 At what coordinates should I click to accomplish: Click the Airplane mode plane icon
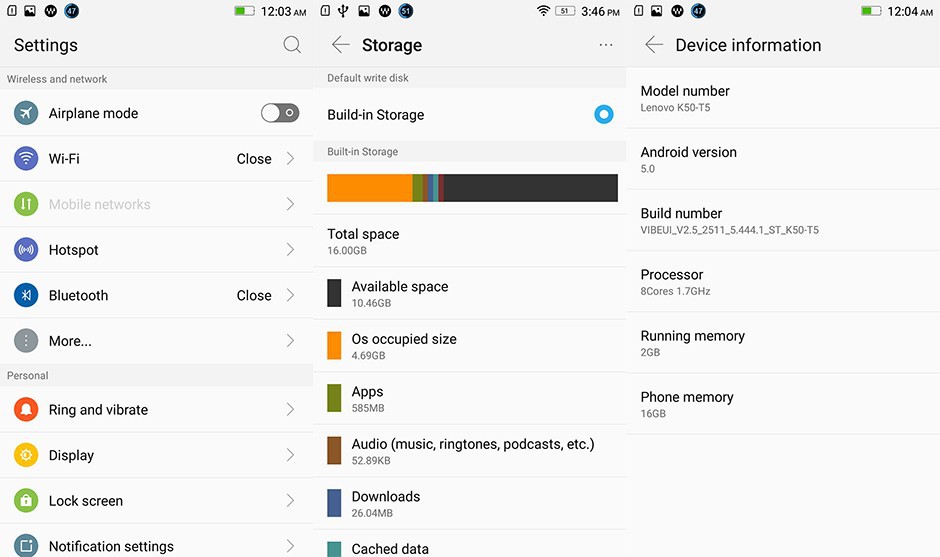(26, 113)
